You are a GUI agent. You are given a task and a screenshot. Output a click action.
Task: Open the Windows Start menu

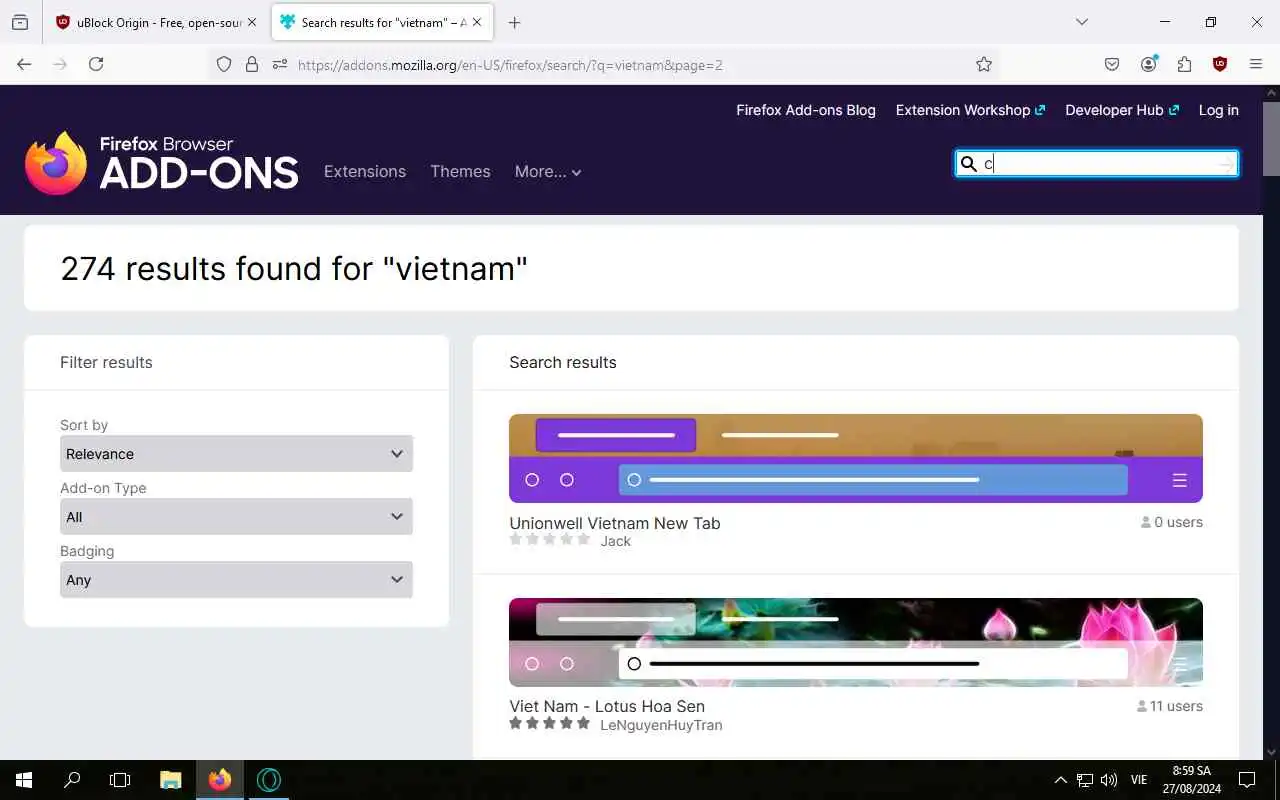[x=24, y=780]
